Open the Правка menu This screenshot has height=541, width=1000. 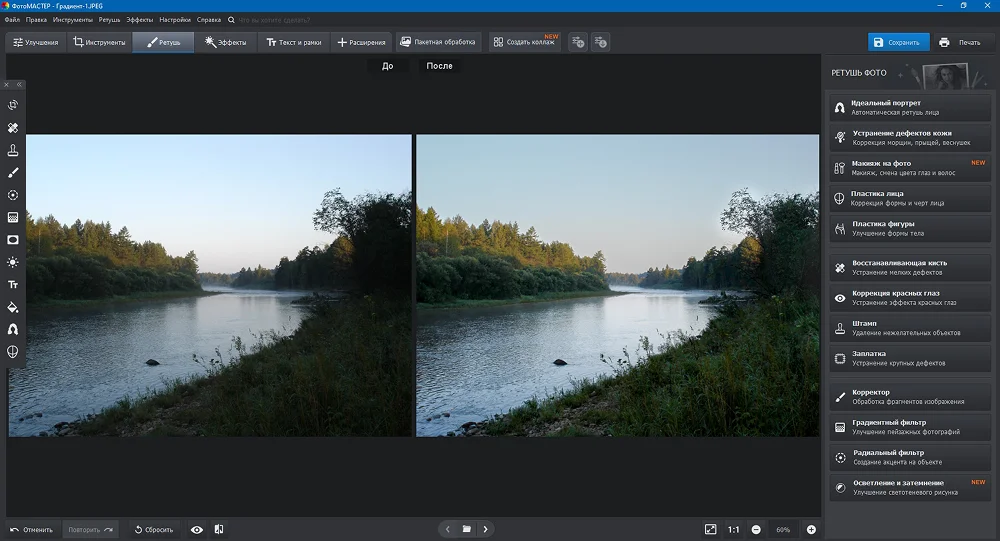pos(36,20)
